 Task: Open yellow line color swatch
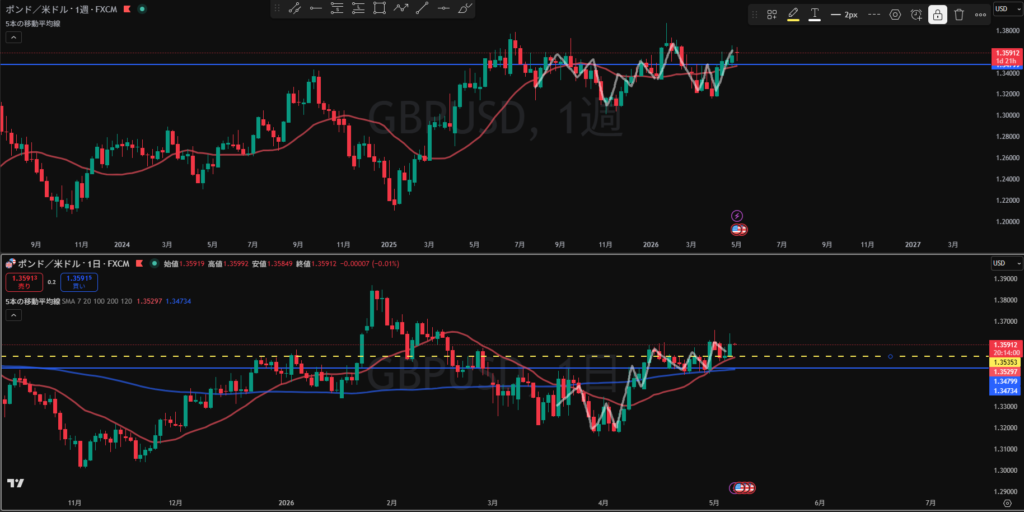[793, 14]
